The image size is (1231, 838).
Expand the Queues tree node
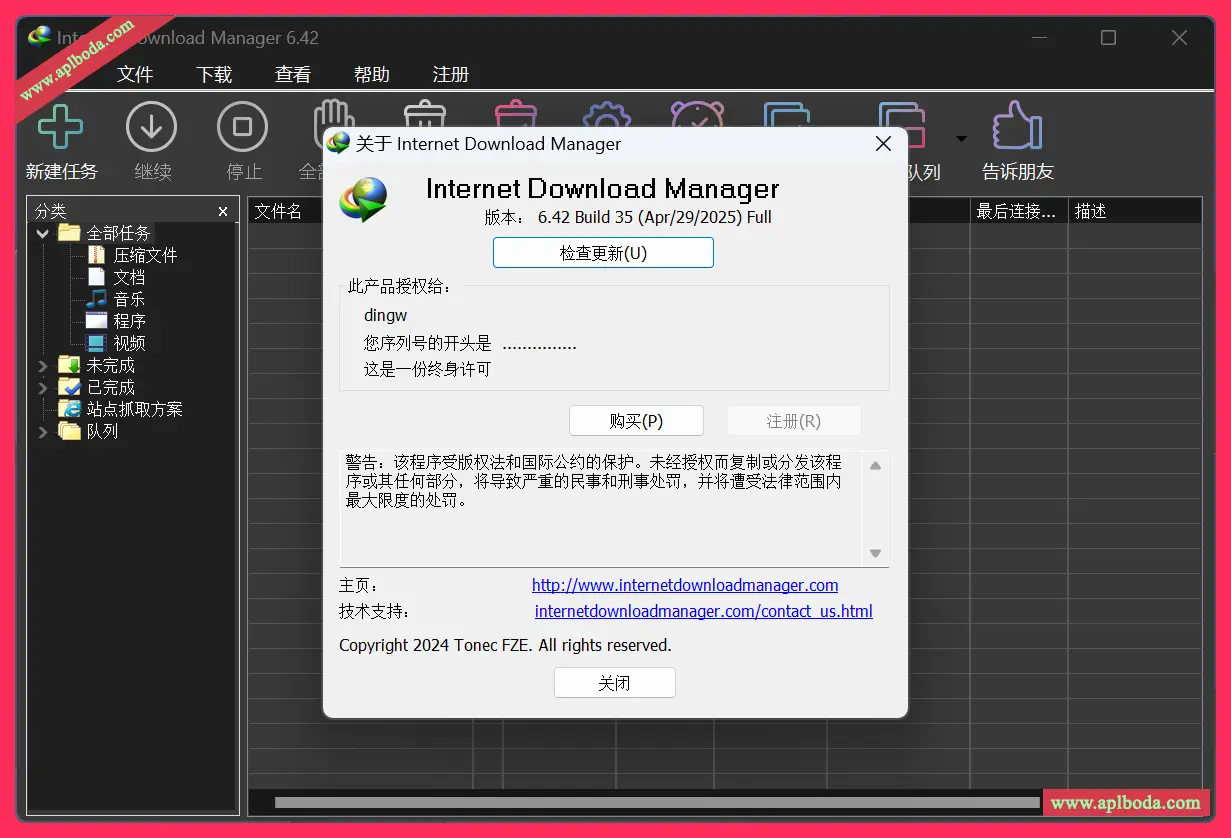pyautogui.click(x=43, y=432)
